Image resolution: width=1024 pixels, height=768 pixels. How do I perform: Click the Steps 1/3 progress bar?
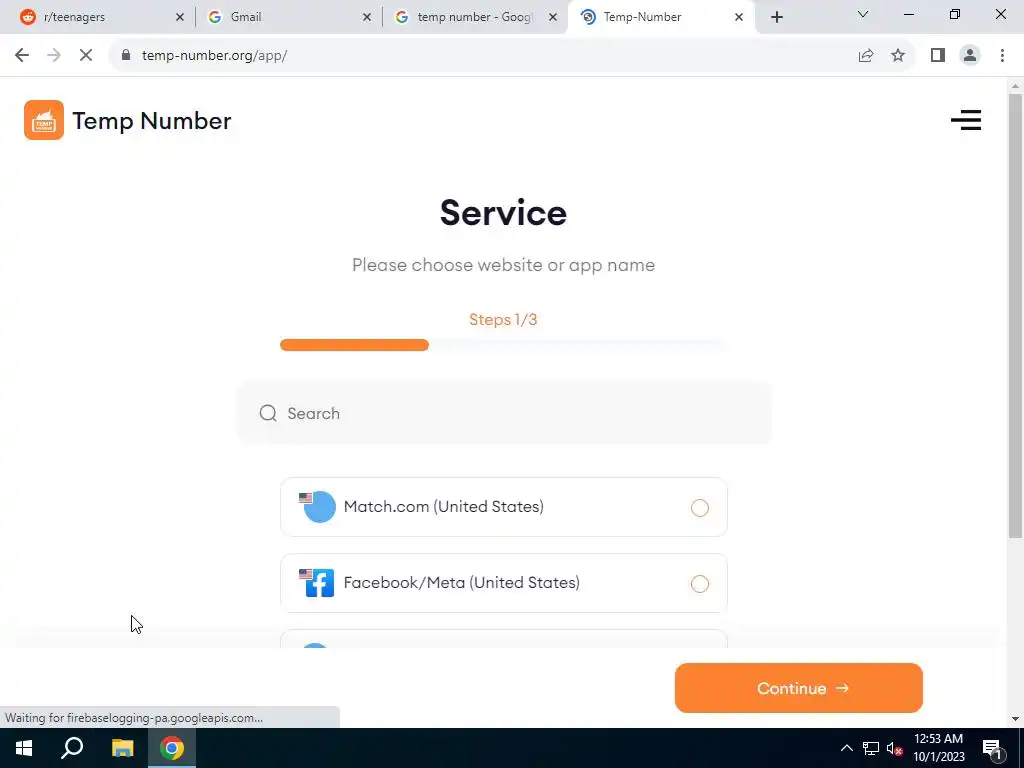point(503,345)
